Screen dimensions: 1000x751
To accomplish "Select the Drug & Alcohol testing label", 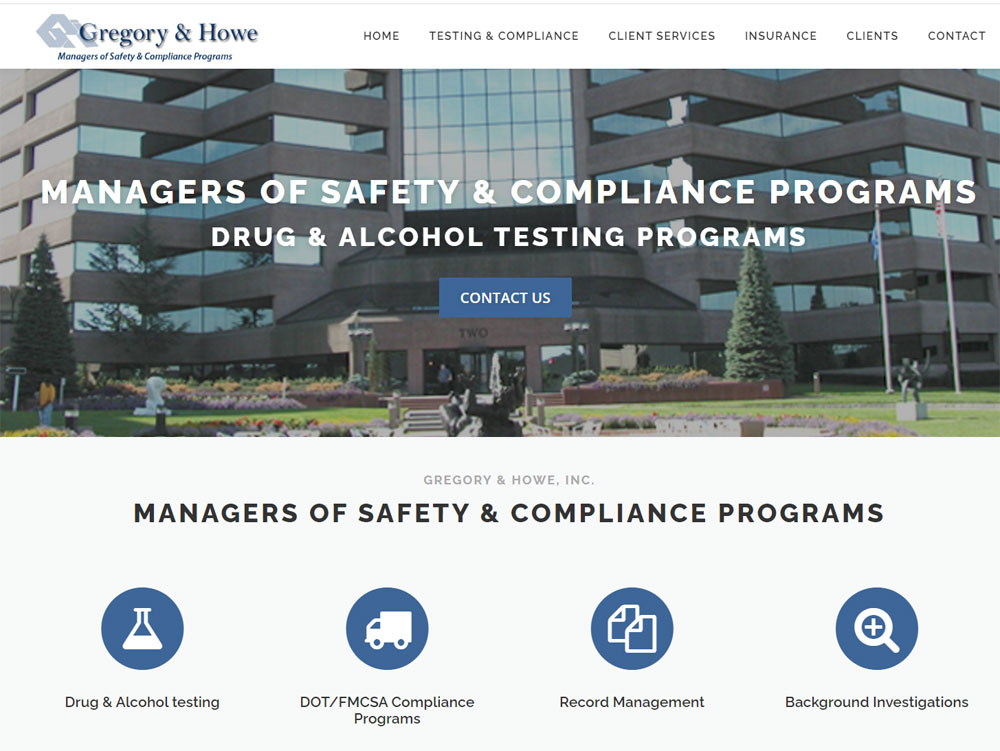I will [142, 702].
